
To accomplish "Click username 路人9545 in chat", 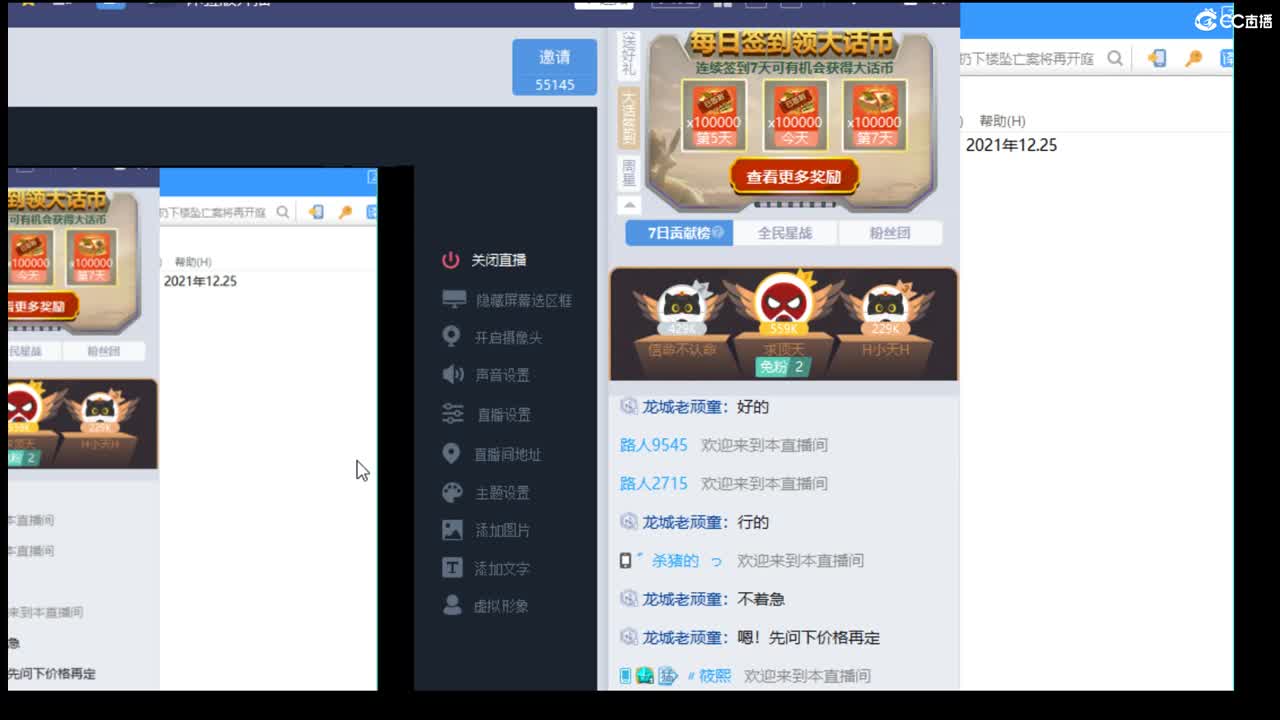I will 654,445.
